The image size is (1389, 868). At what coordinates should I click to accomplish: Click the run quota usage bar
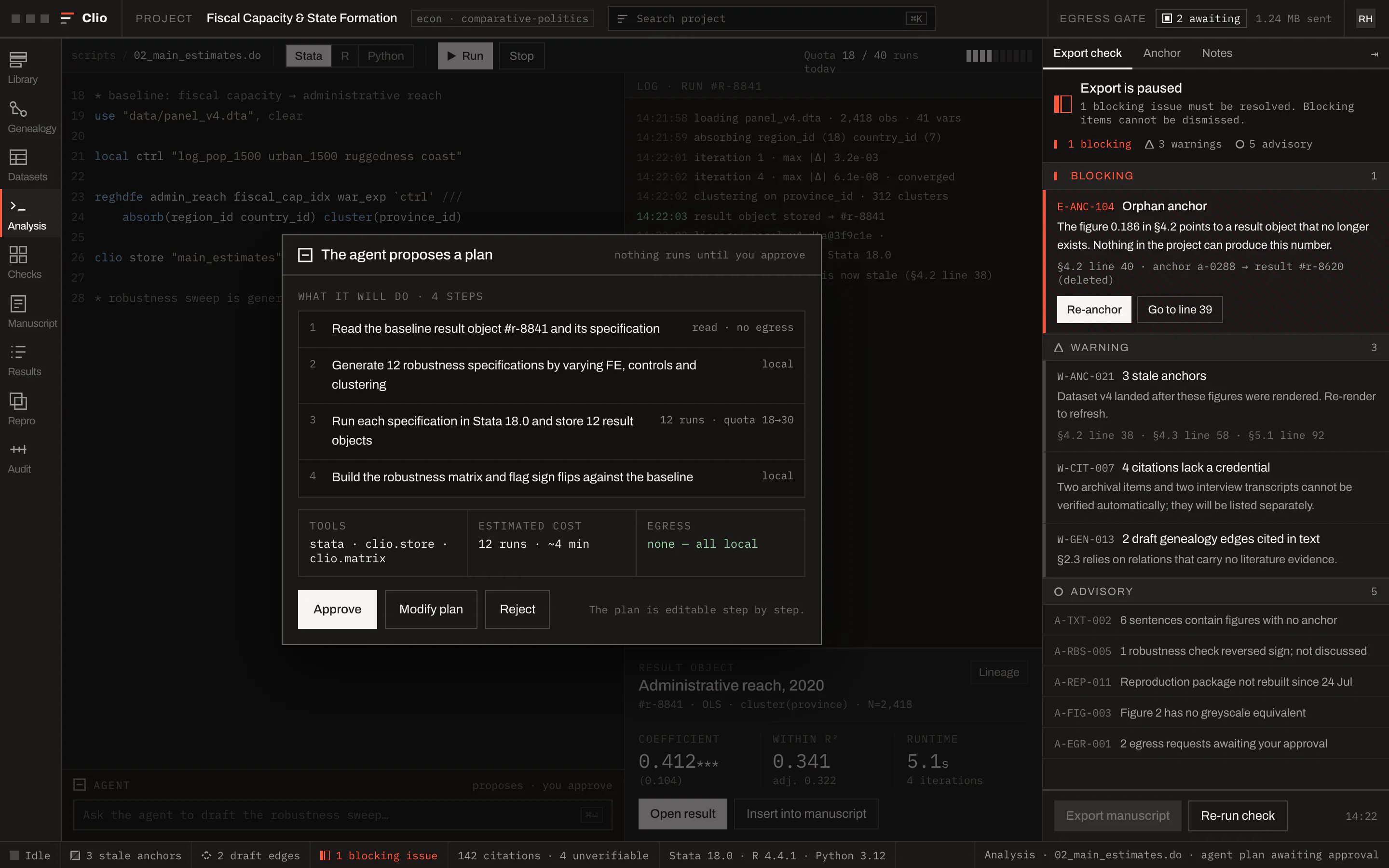click(999, 55)
